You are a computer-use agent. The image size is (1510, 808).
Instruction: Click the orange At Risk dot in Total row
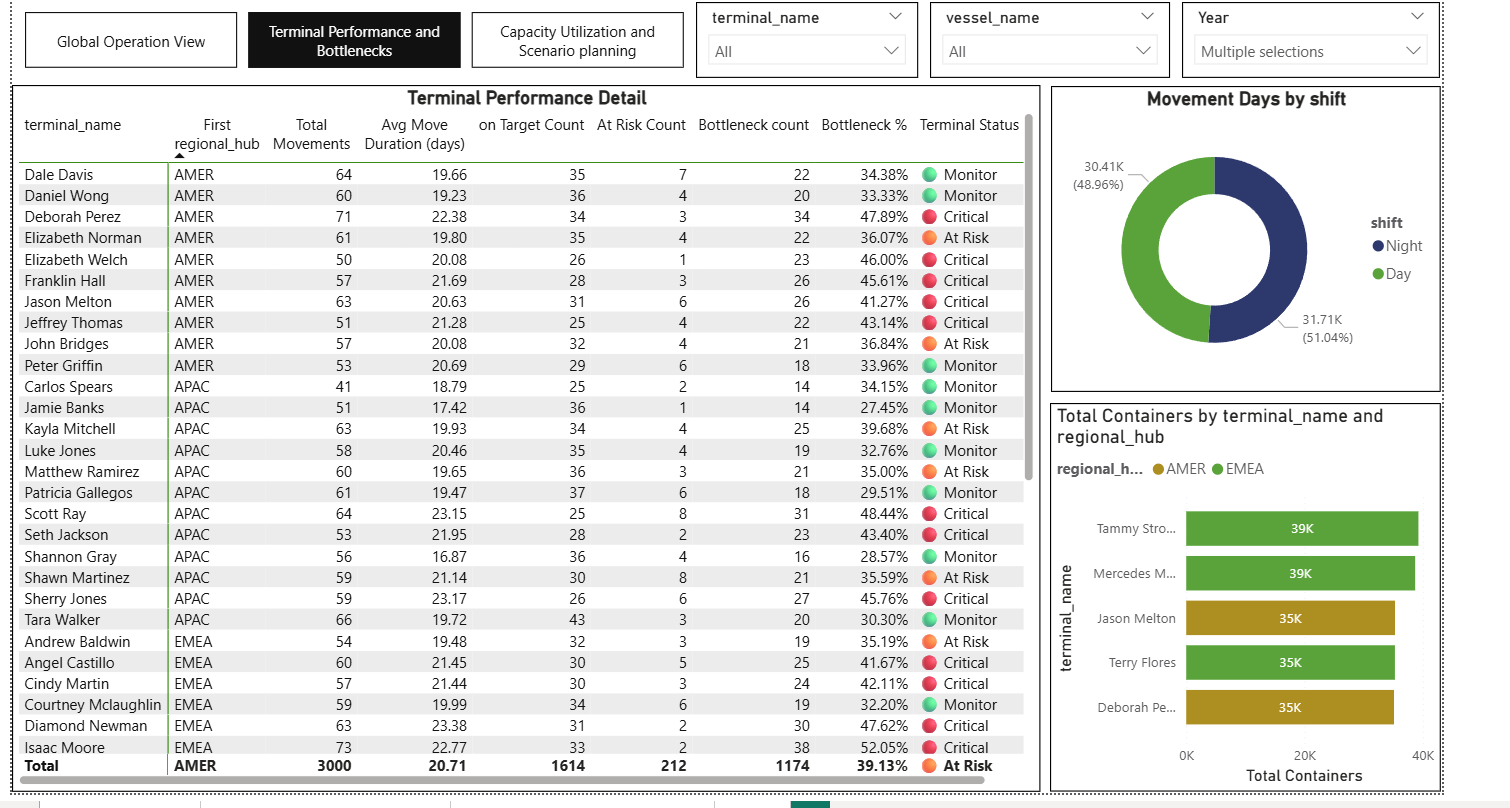929,766
